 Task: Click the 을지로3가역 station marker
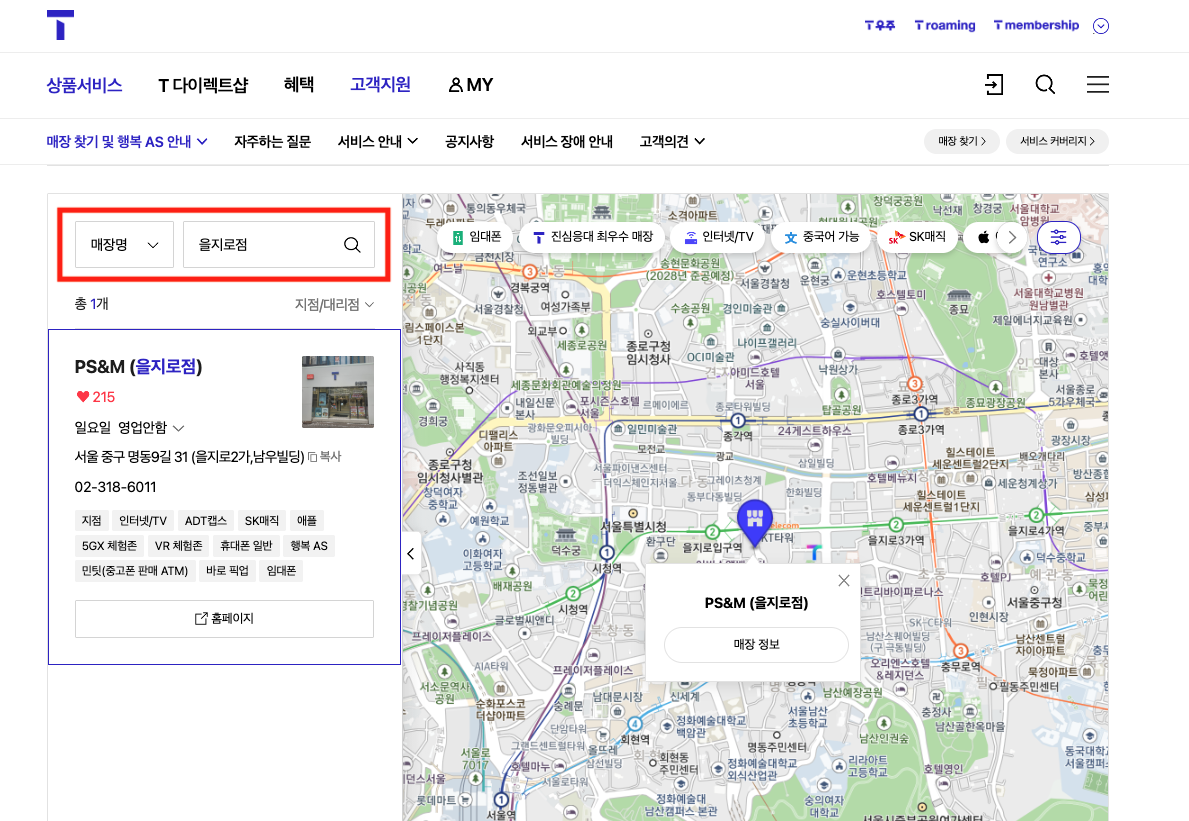coord(896,525)
